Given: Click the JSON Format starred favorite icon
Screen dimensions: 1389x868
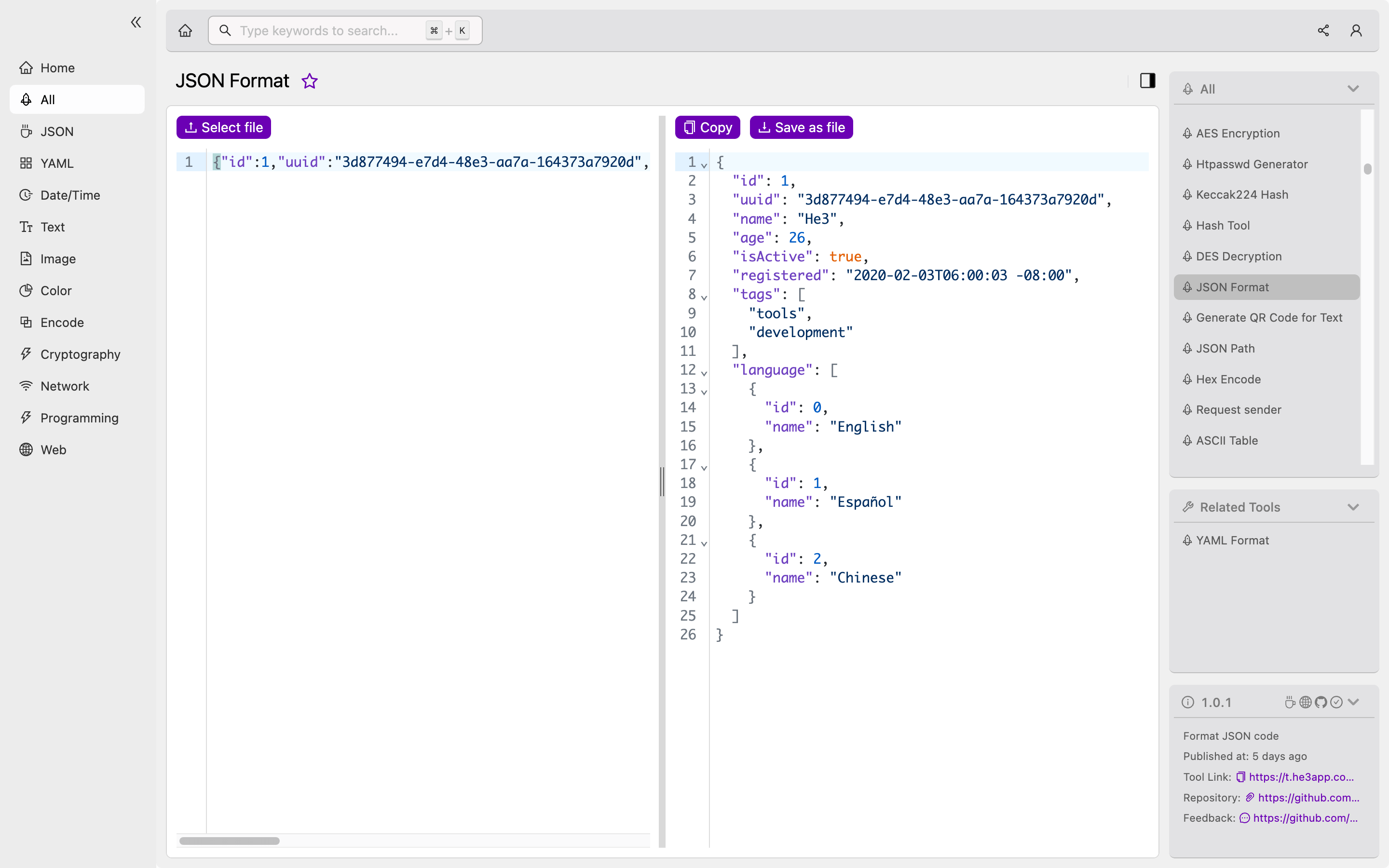Looking at the screenshot, I should 310,81.
